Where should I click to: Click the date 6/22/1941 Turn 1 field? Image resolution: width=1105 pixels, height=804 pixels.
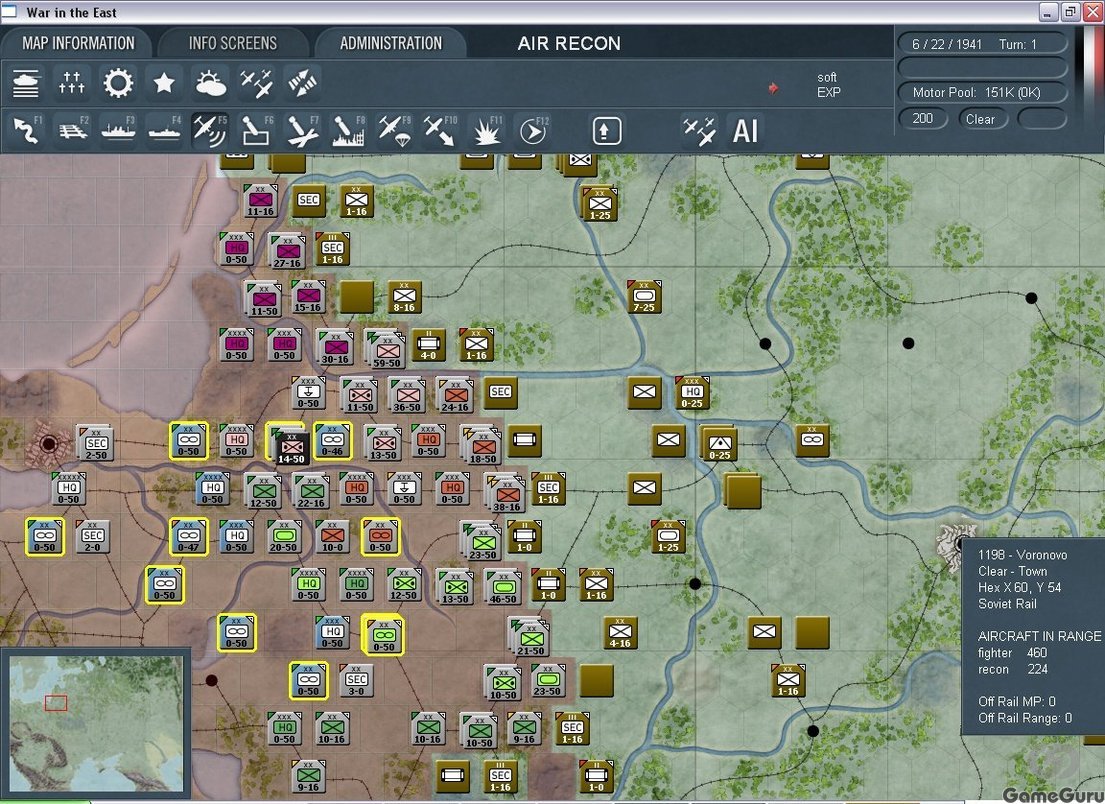coord(982,44)
